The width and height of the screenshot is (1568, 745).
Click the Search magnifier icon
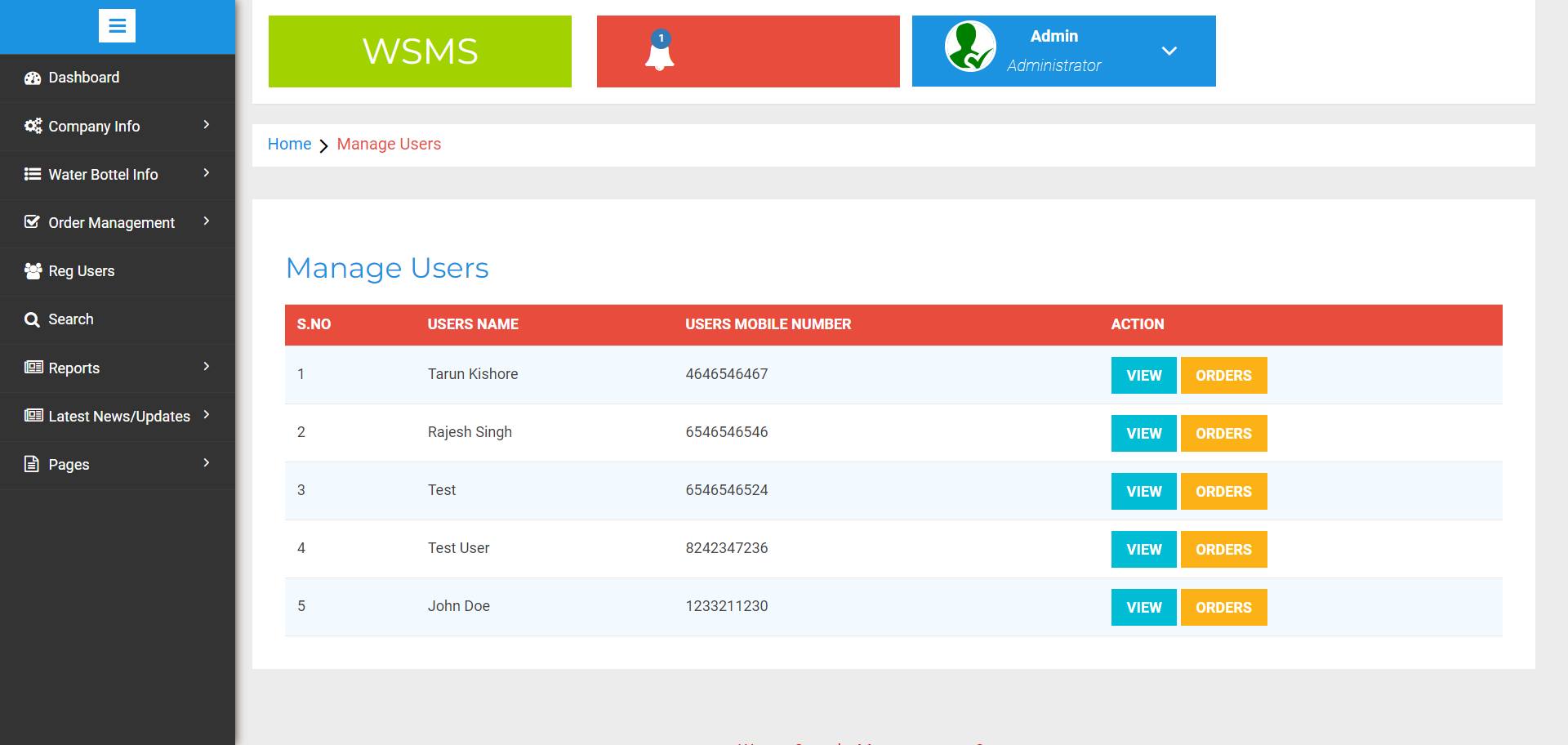[32, 319]
